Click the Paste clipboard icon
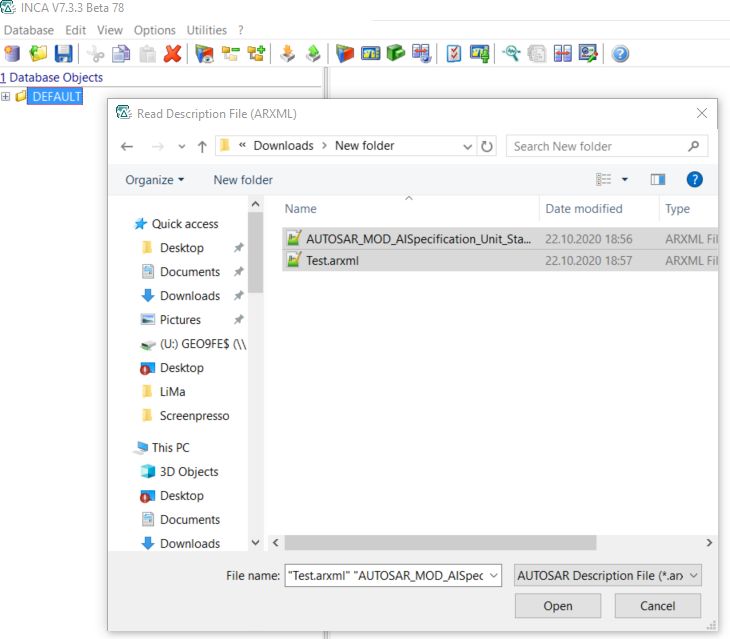This screenshot has height=639, width=730. pyautogui.click(x=147, y=54)
